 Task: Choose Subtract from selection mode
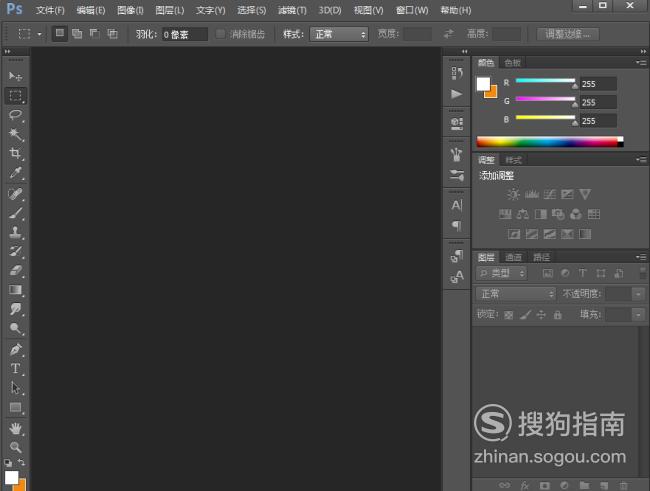95,34
